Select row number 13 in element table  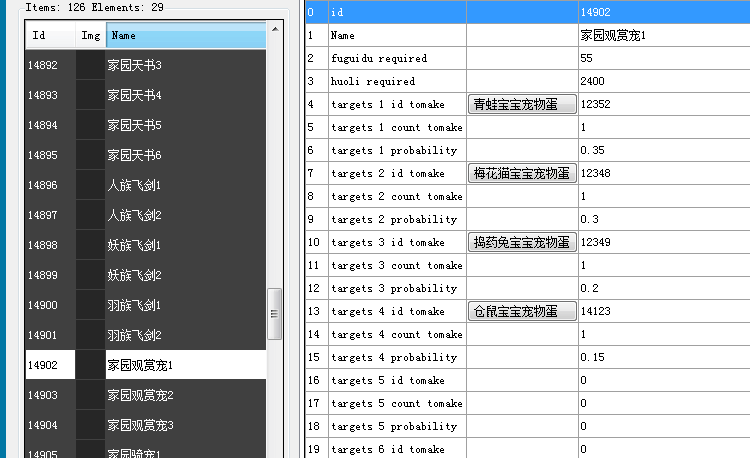[x=317, y=311]
